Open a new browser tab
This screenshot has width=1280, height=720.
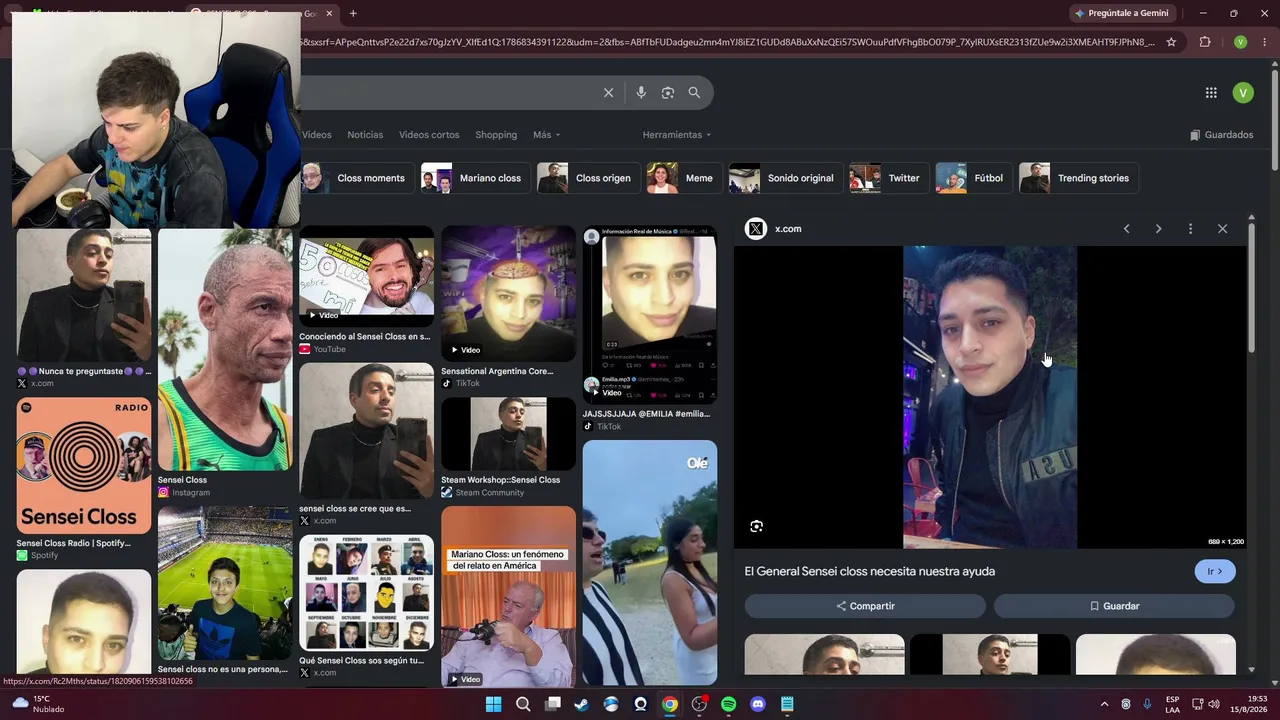pos(353,13)
